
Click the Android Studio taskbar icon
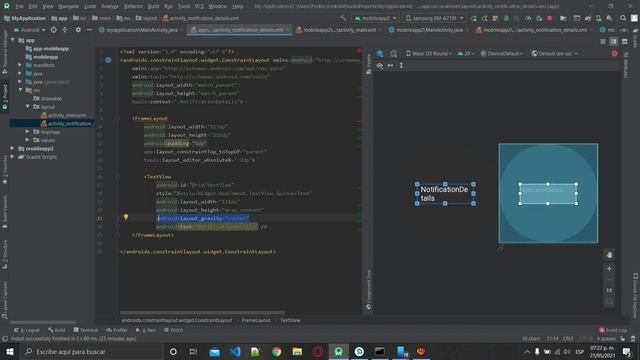(x=338, y=351)
